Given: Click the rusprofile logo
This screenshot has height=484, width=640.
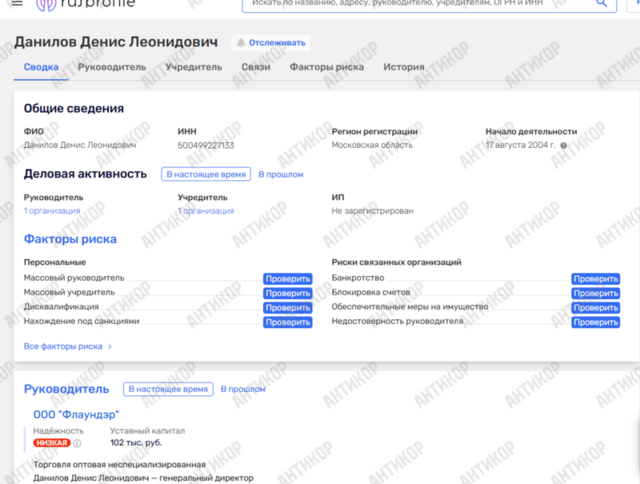Looking at the screenshot, I should [x=85, y=4].
